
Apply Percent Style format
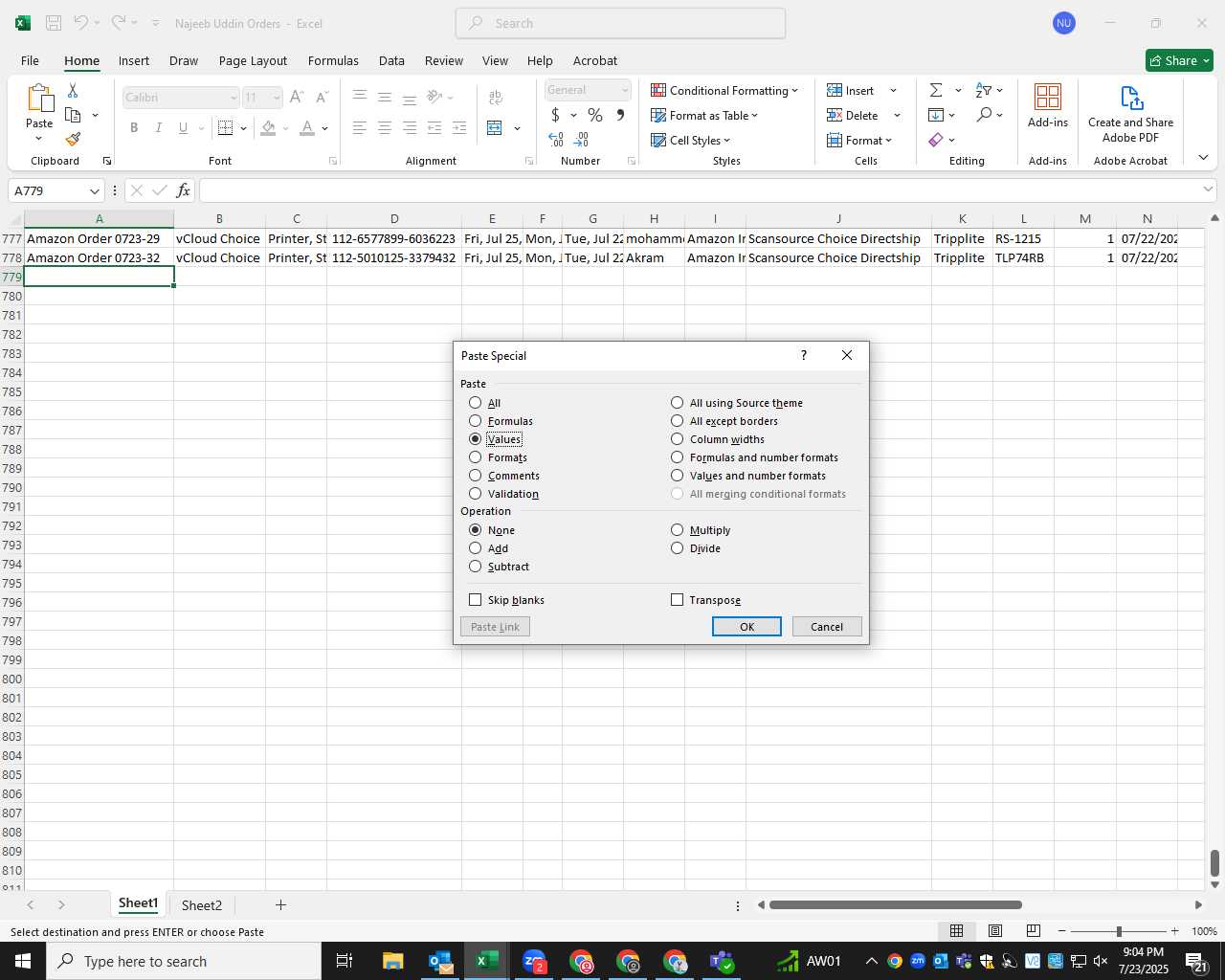point(595,115)
